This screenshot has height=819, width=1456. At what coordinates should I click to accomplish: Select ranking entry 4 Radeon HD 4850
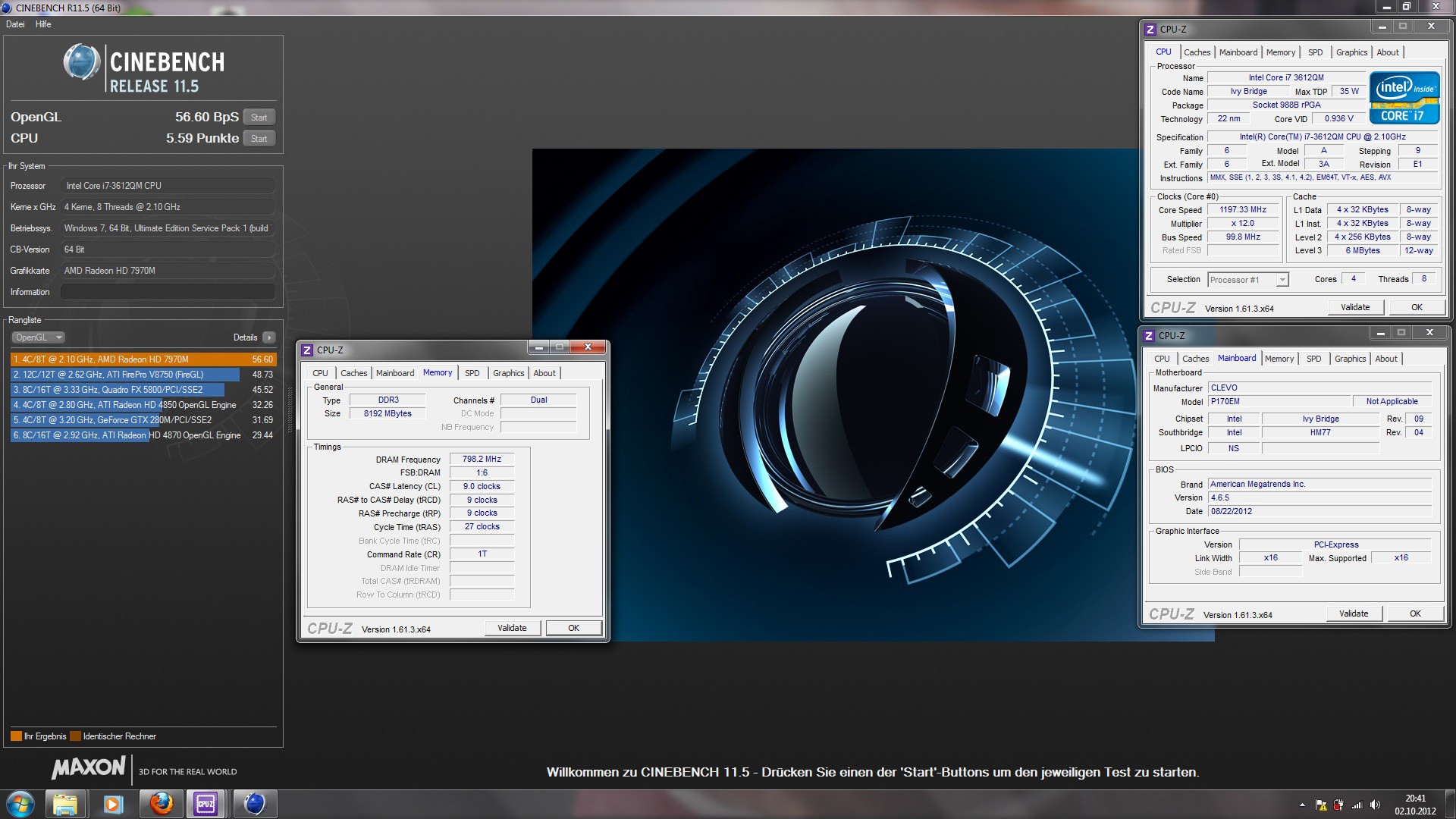coord(143,405)
